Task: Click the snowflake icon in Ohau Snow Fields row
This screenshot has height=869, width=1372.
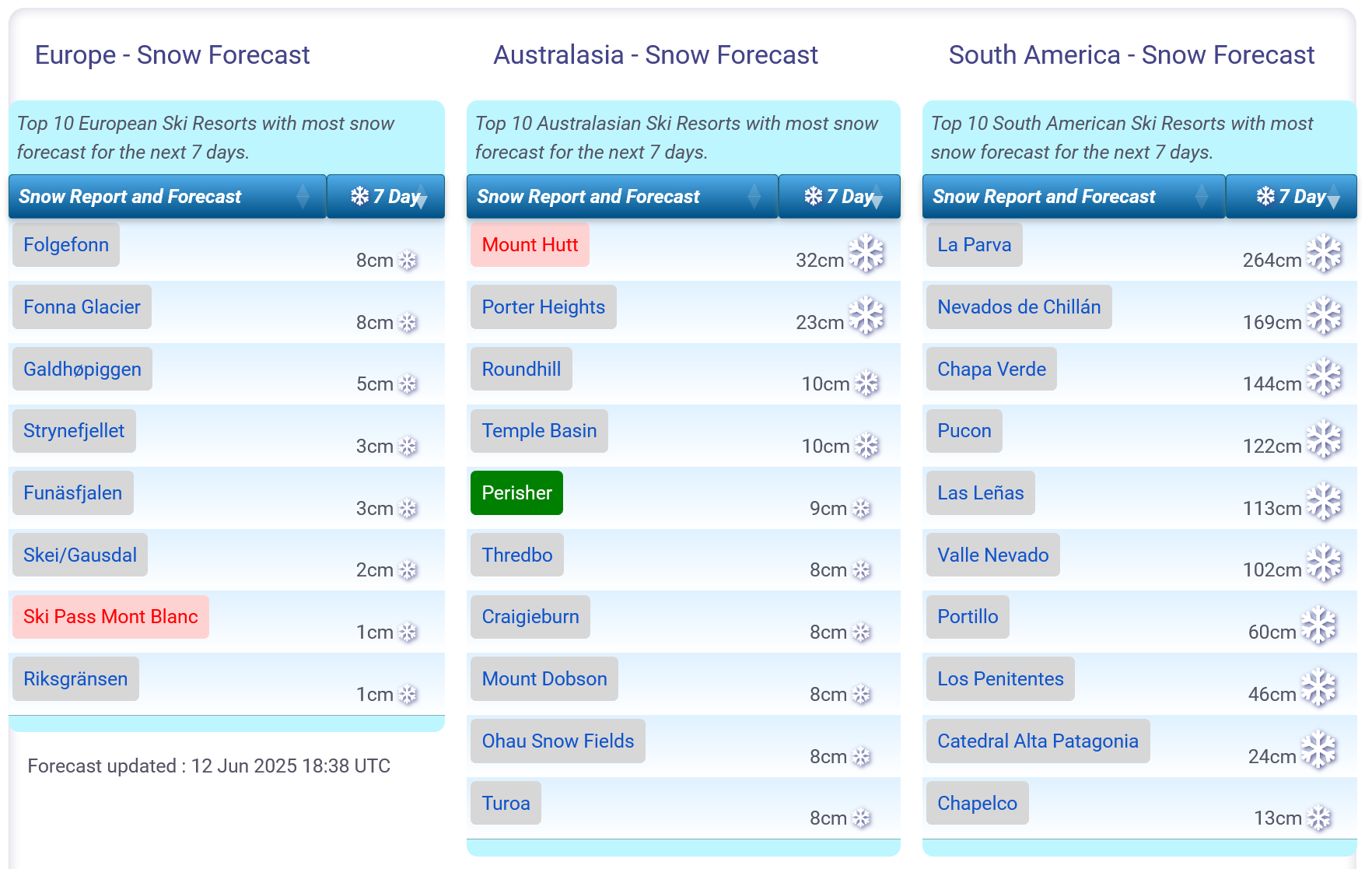Action: [x=861, y=756]
